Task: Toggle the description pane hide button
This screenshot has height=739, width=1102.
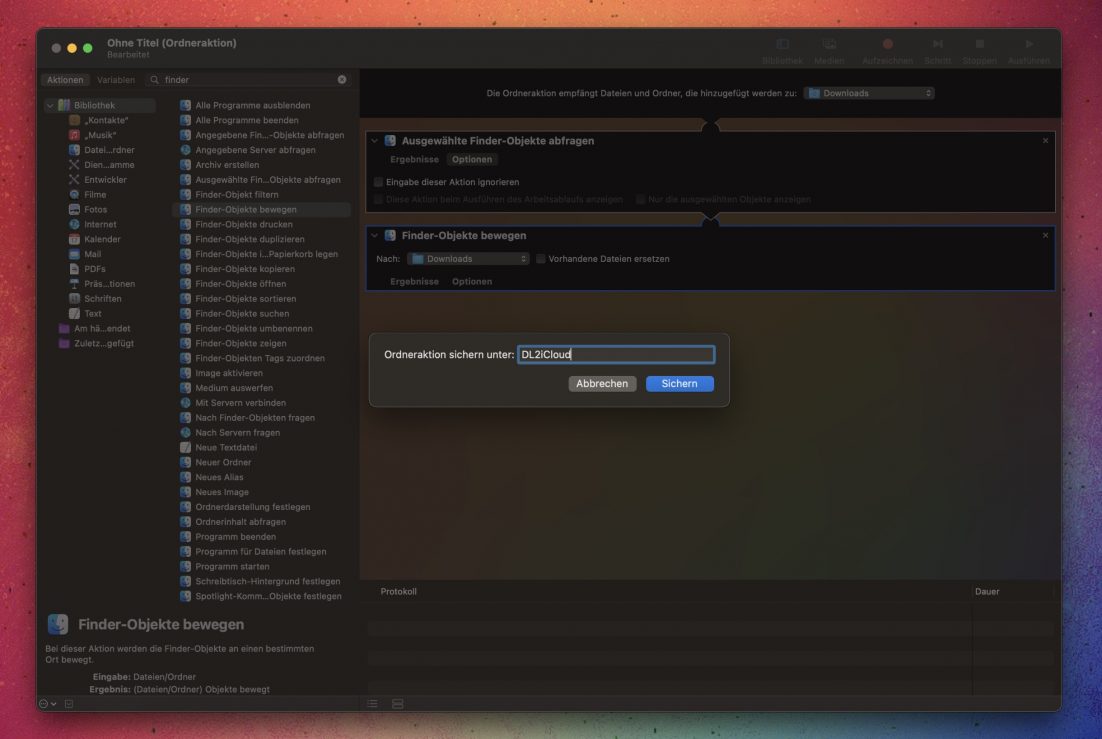Action: click(69, 703)
